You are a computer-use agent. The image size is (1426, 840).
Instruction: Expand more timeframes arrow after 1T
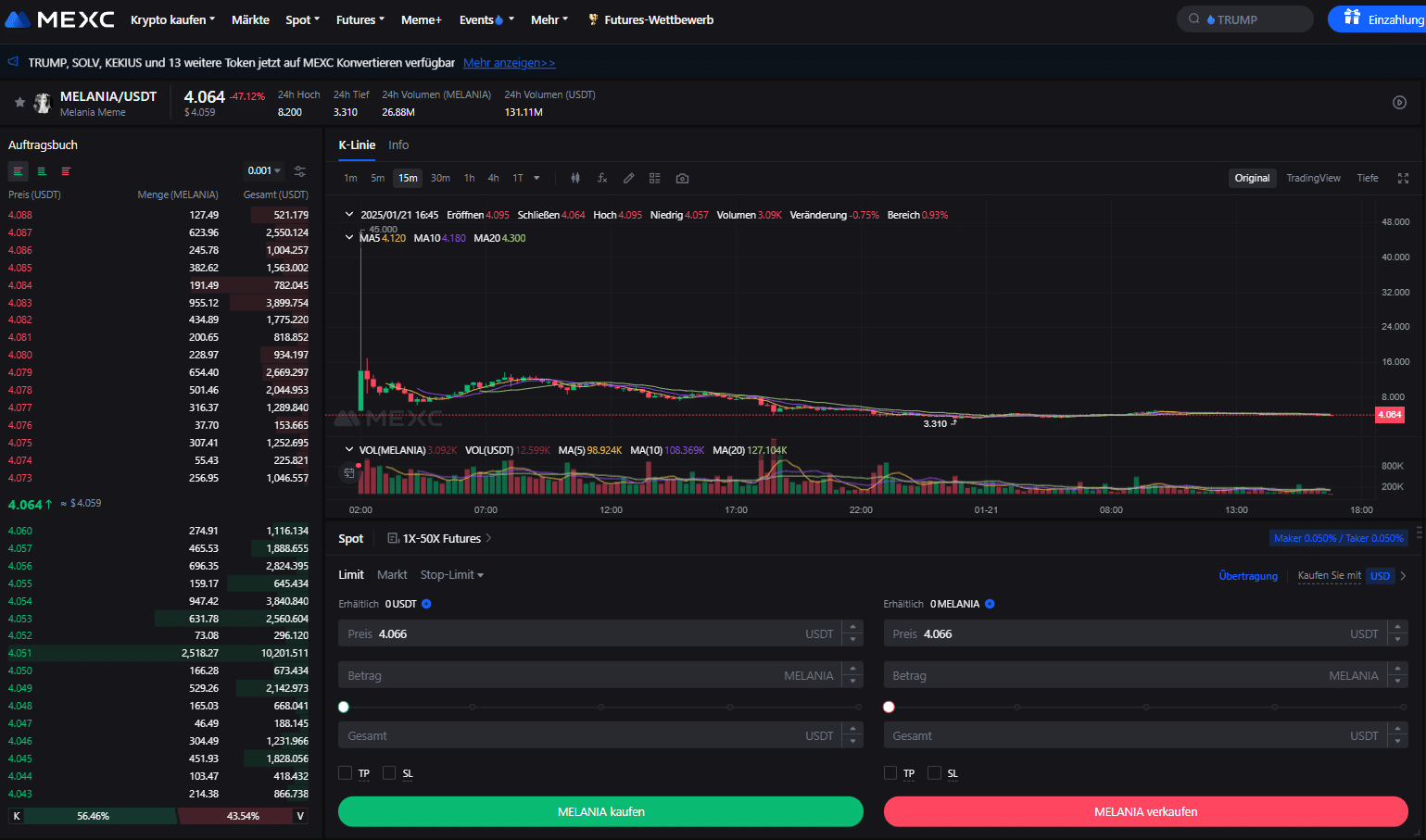[536, 178]
